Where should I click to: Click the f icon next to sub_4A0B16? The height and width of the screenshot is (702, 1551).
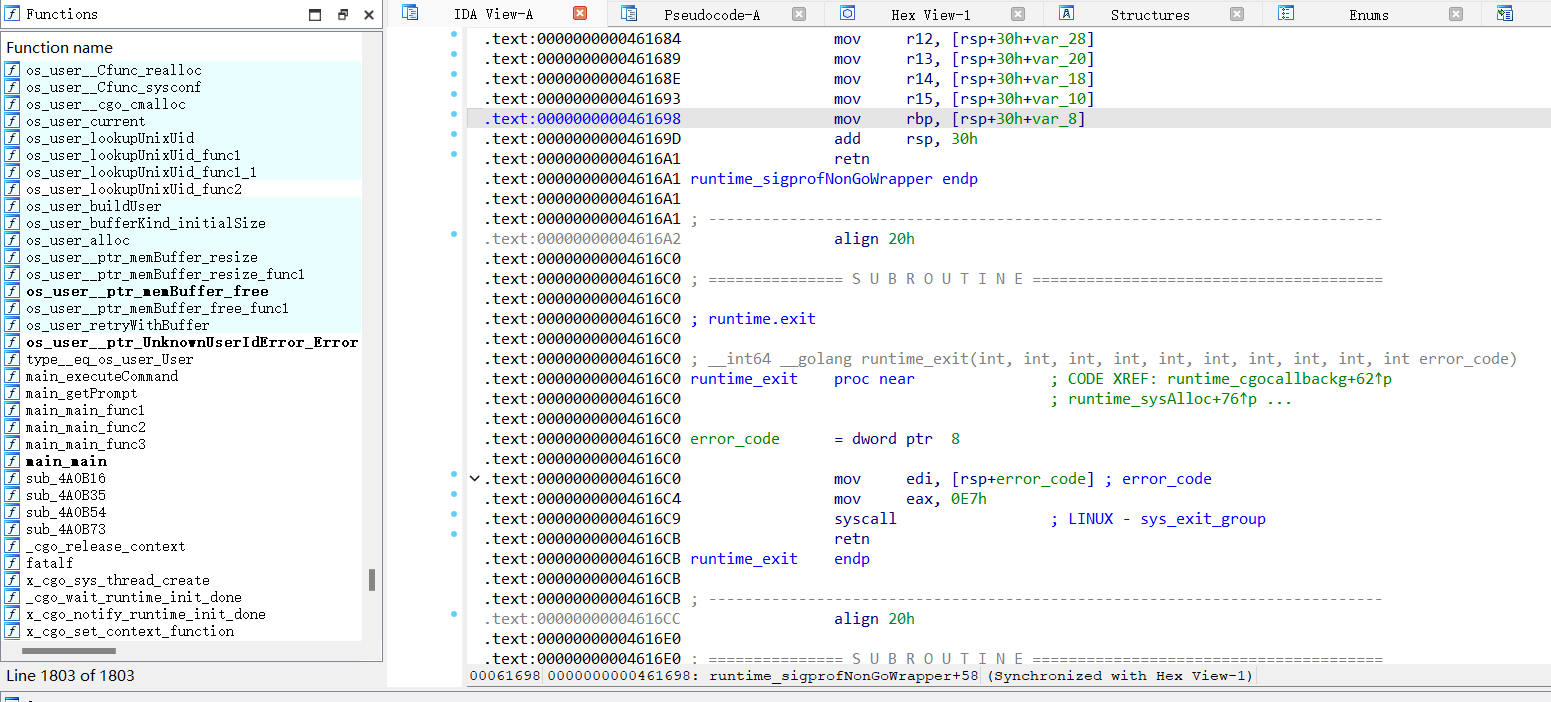click(x=12, y=478)
